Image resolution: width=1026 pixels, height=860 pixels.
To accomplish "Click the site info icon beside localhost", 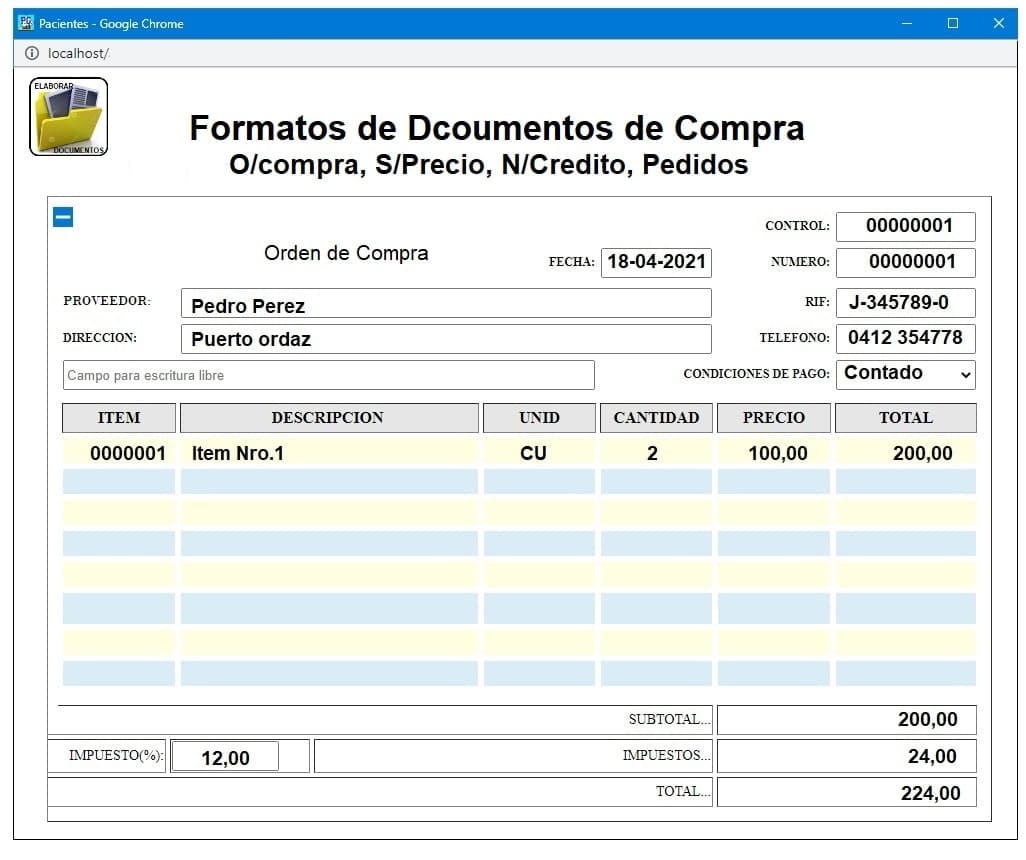I will (x=31, y=53).
